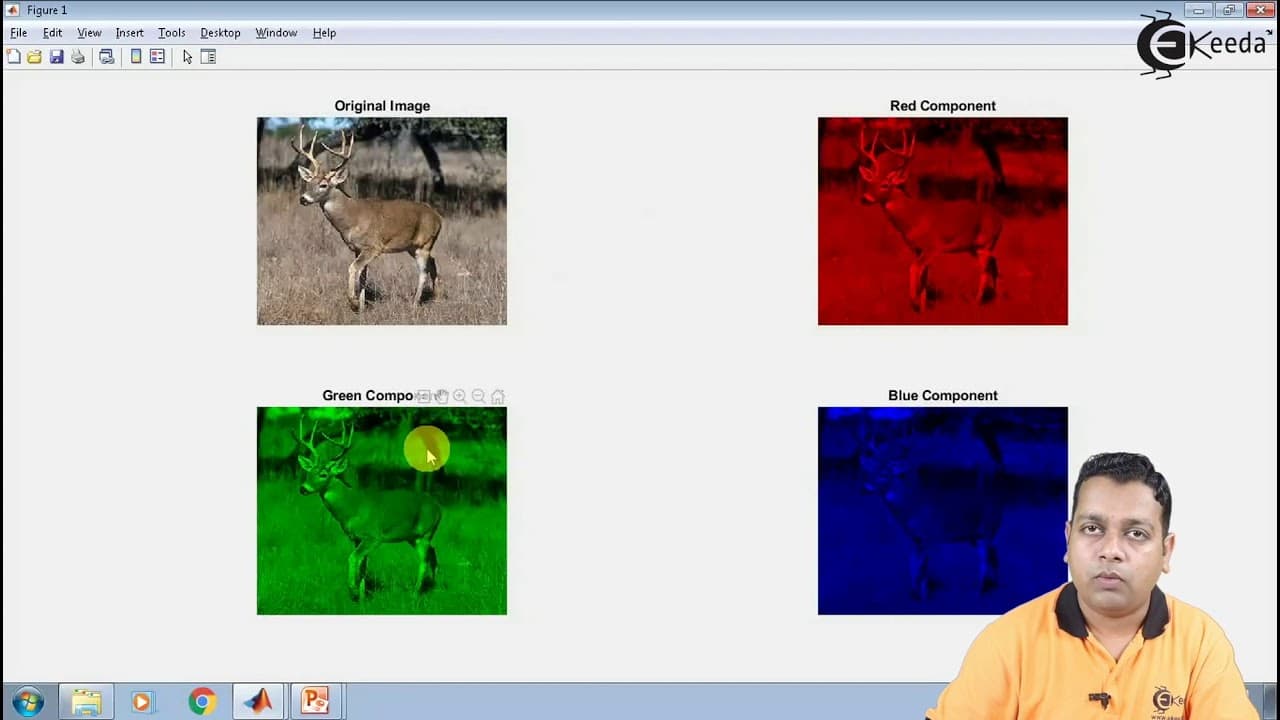Select the "Red Component" title text
This screenshot has height=720, width=1280.
click(943, 106)
